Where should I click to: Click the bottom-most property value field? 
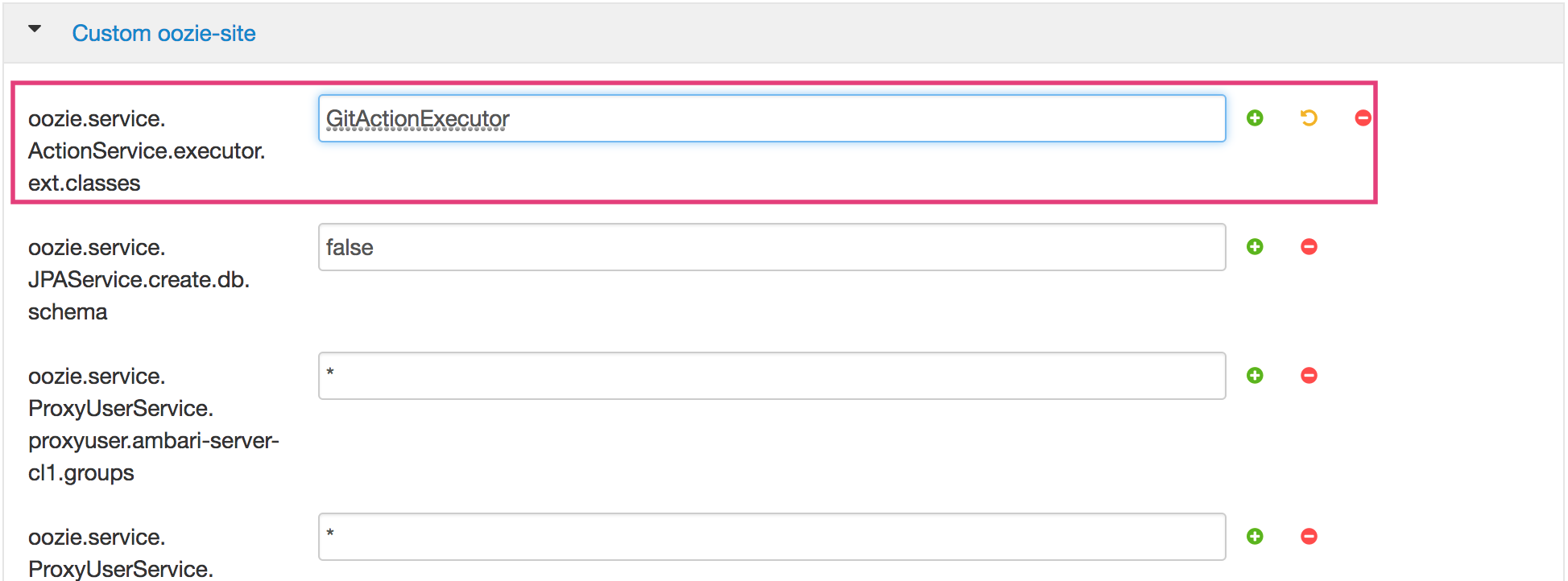coord(771,537)
